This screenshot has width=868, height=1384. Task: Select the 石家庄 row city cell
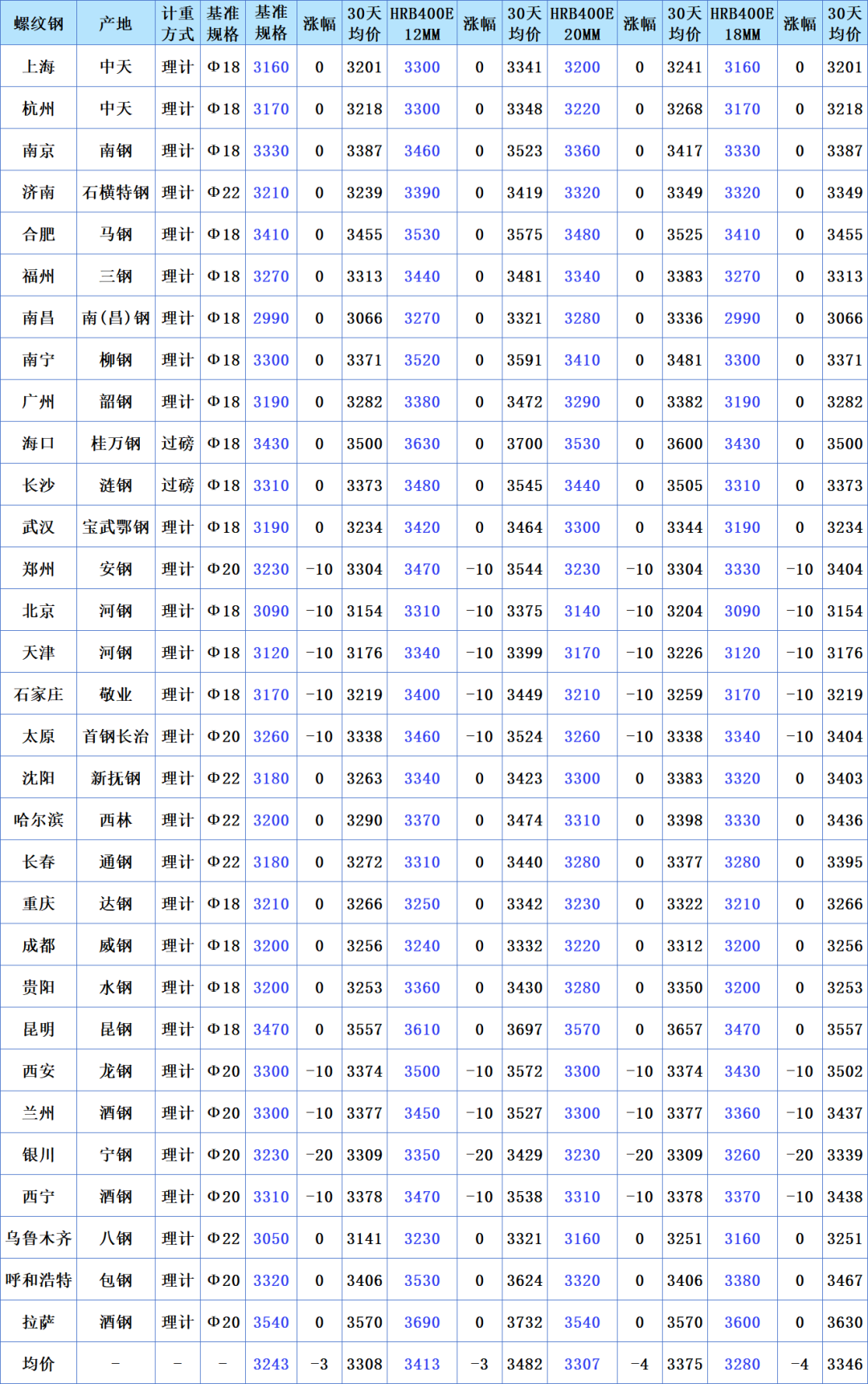click(x=39, y=694)
